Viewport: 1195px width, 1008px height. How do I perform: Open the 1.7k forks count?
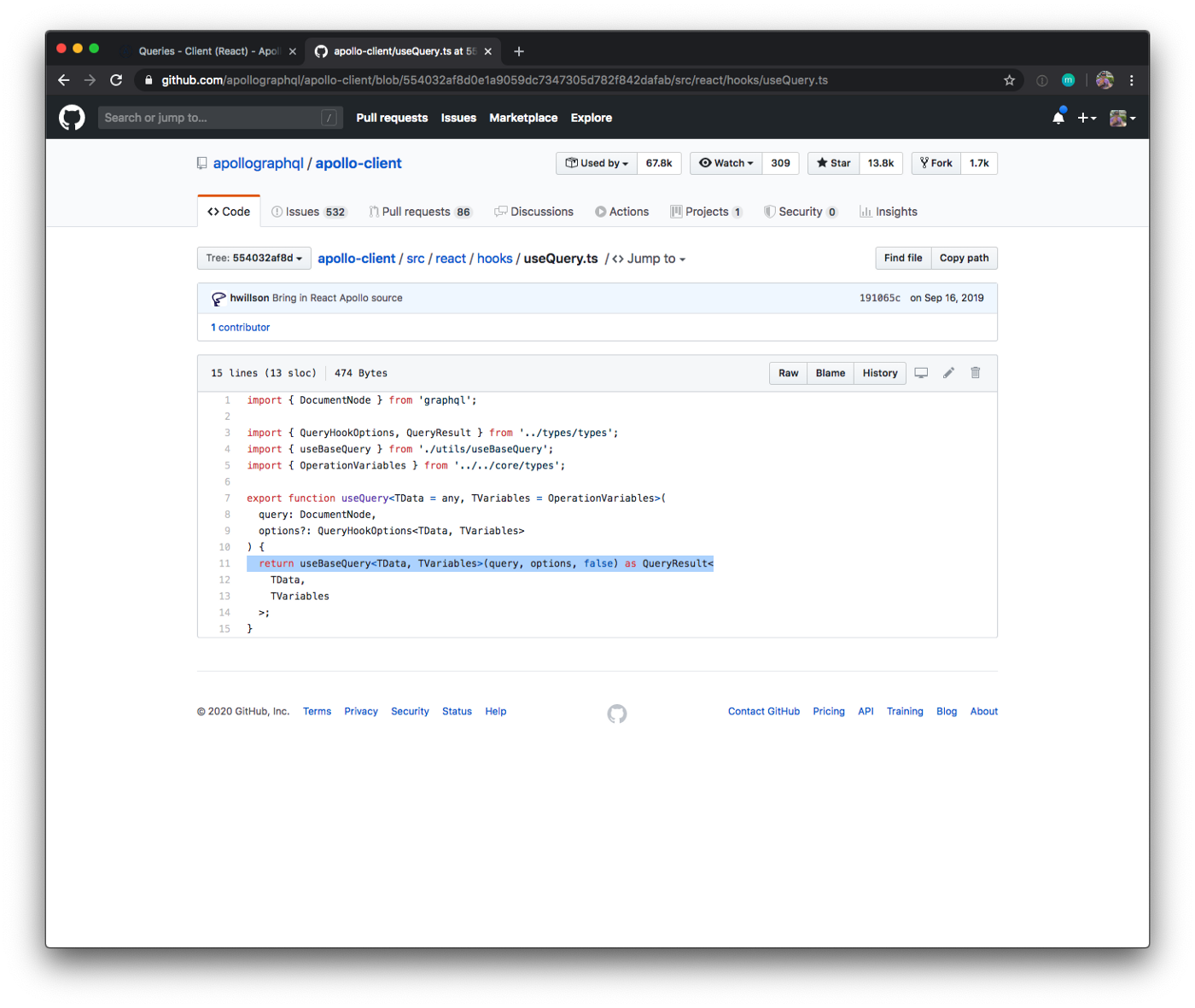click(x=979, y=163)
